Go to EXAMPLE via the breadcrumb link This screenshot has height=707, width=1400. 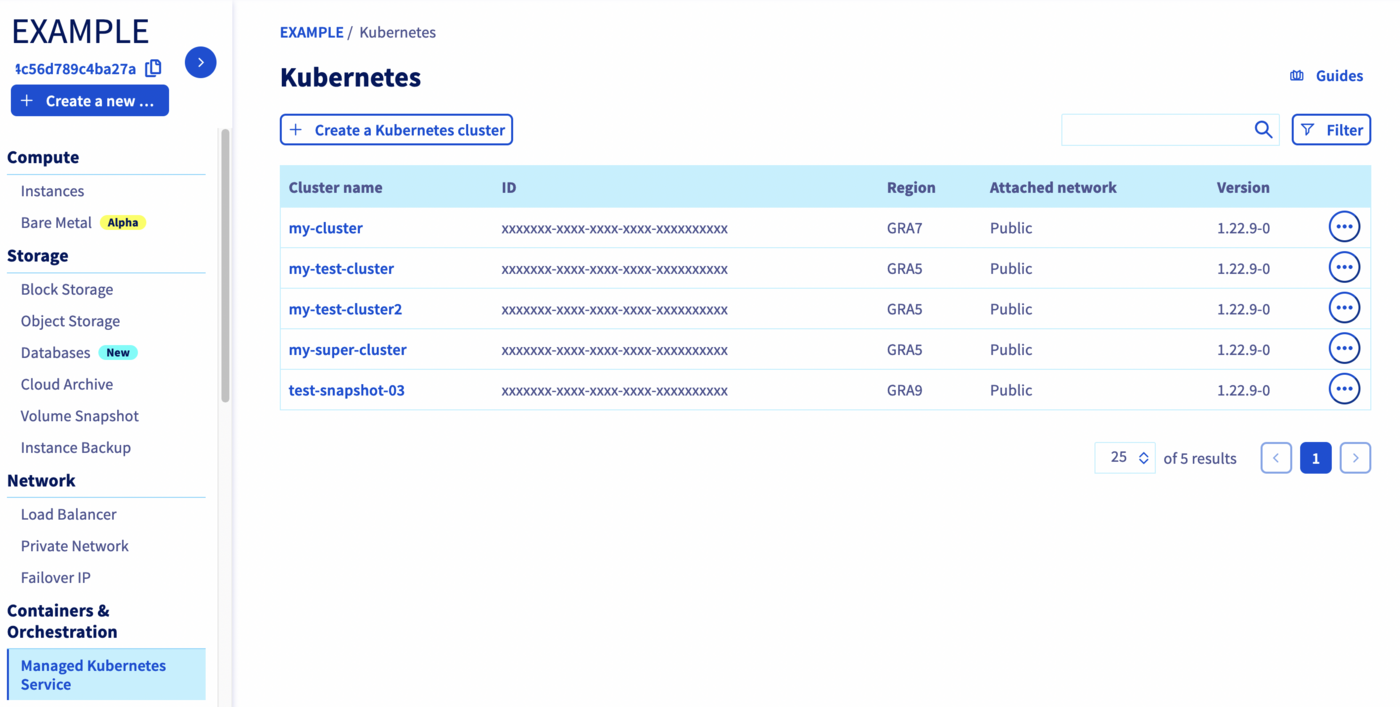coord(311,32)
